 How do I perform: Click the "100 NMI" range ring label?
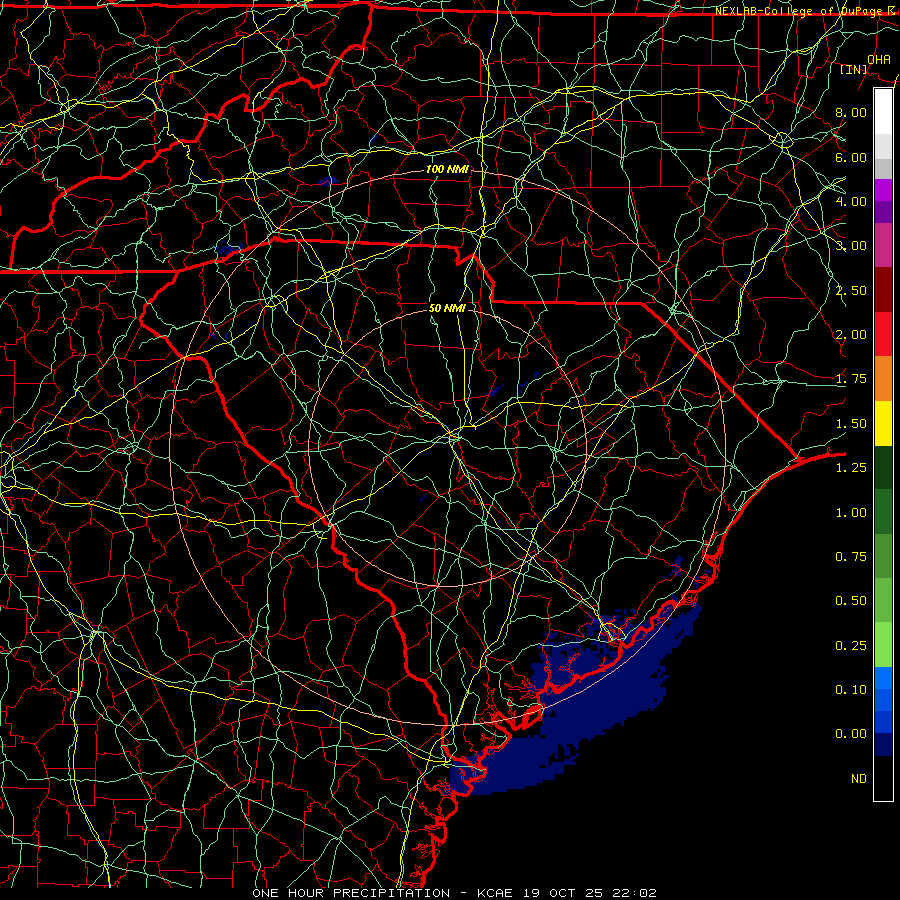click(447, 169)
